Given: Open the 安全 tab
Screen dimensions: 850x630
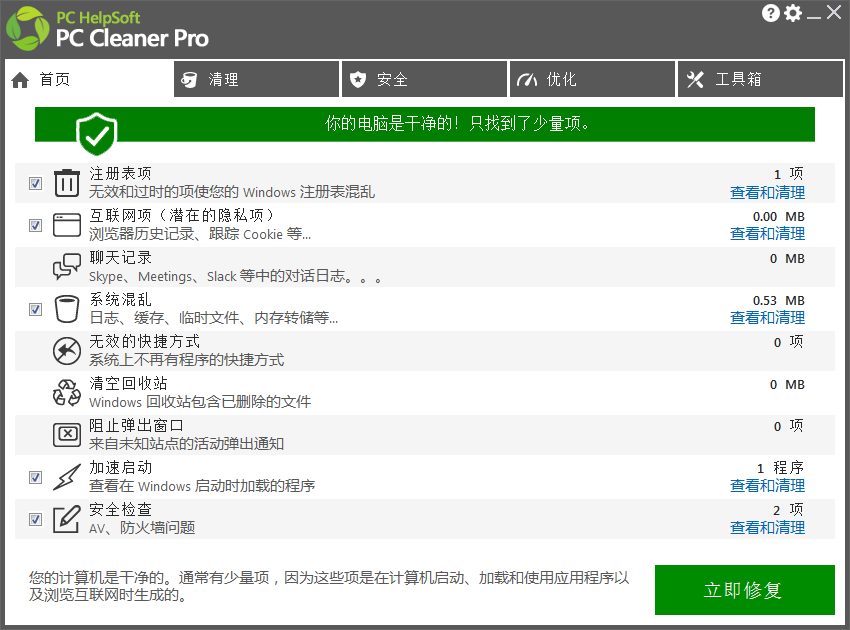Looking at the screenshot, I should 424,79.
